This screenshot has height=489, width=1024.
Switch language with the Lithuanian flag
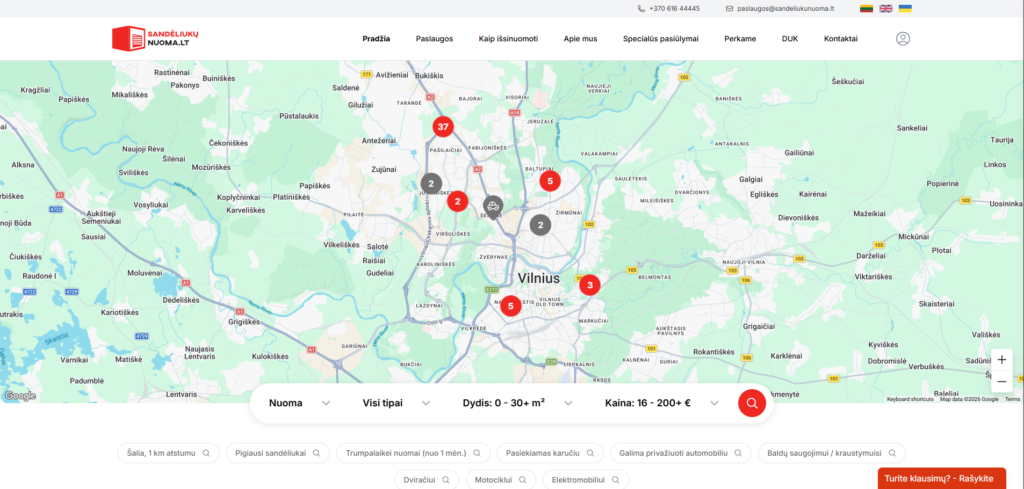pos(866,8)
